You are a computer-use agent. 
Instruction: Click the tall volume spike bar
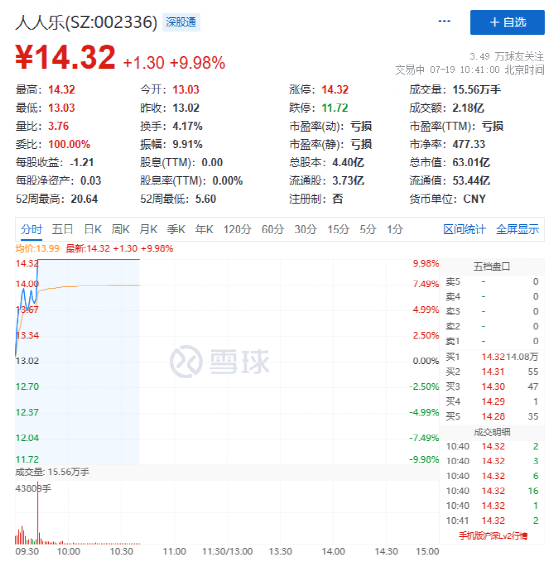tap(37, 513)
